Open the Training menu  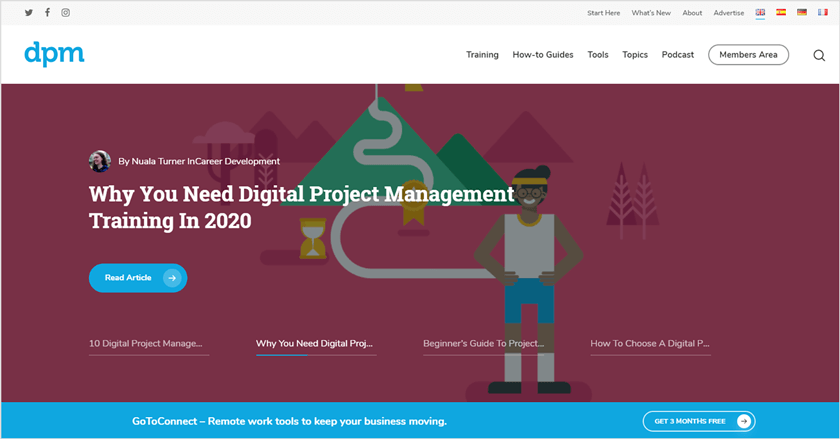click(482, 55)
